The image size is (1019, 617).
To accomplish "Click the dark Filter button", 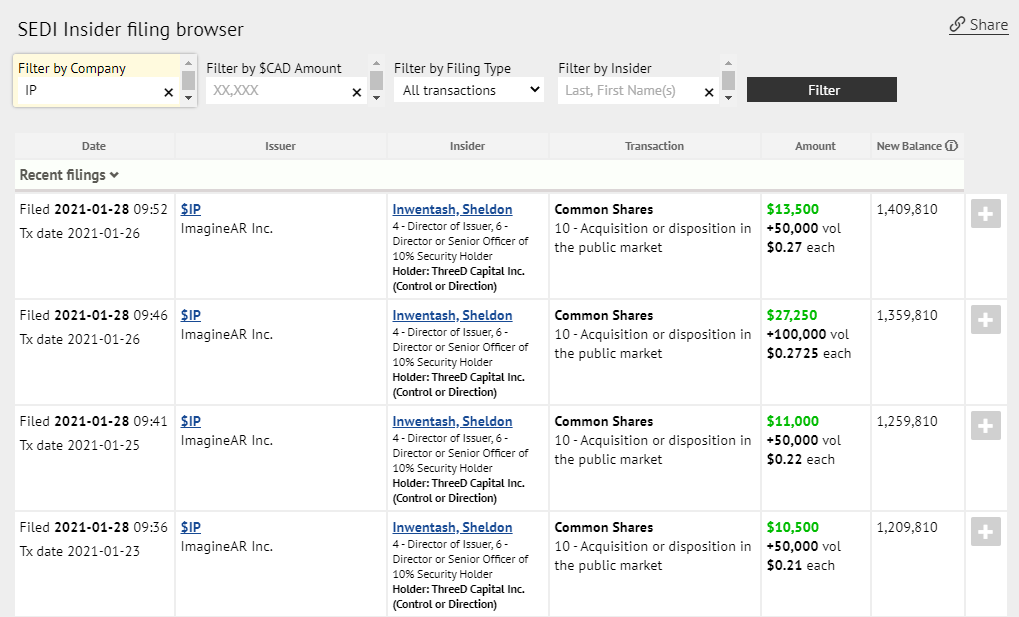I will pos(821,90).
